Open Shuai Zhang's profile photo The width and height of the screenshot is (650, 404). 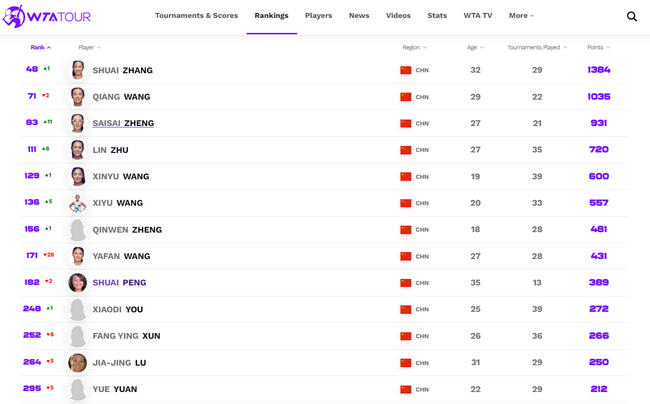point(78,70)
